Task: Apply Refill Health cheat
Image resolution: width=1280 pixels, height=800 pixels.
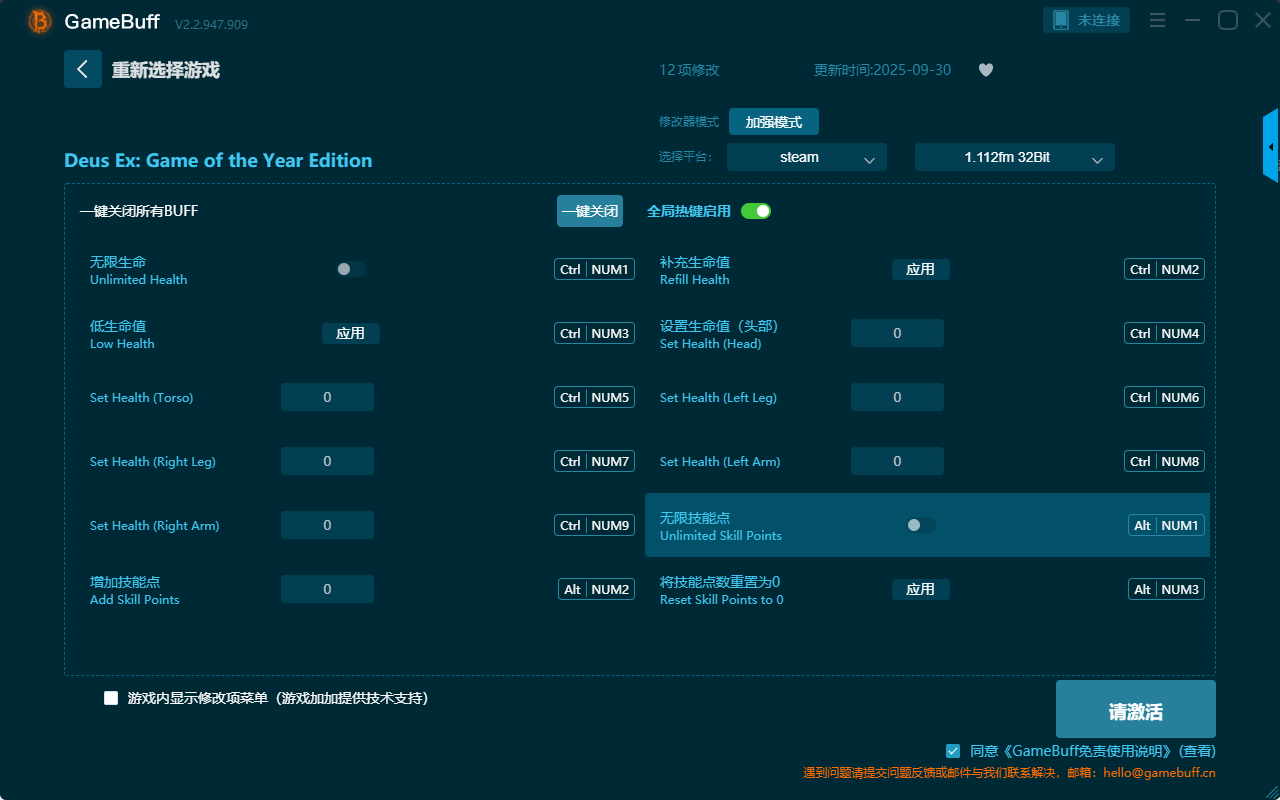Action: coord(920,269)
